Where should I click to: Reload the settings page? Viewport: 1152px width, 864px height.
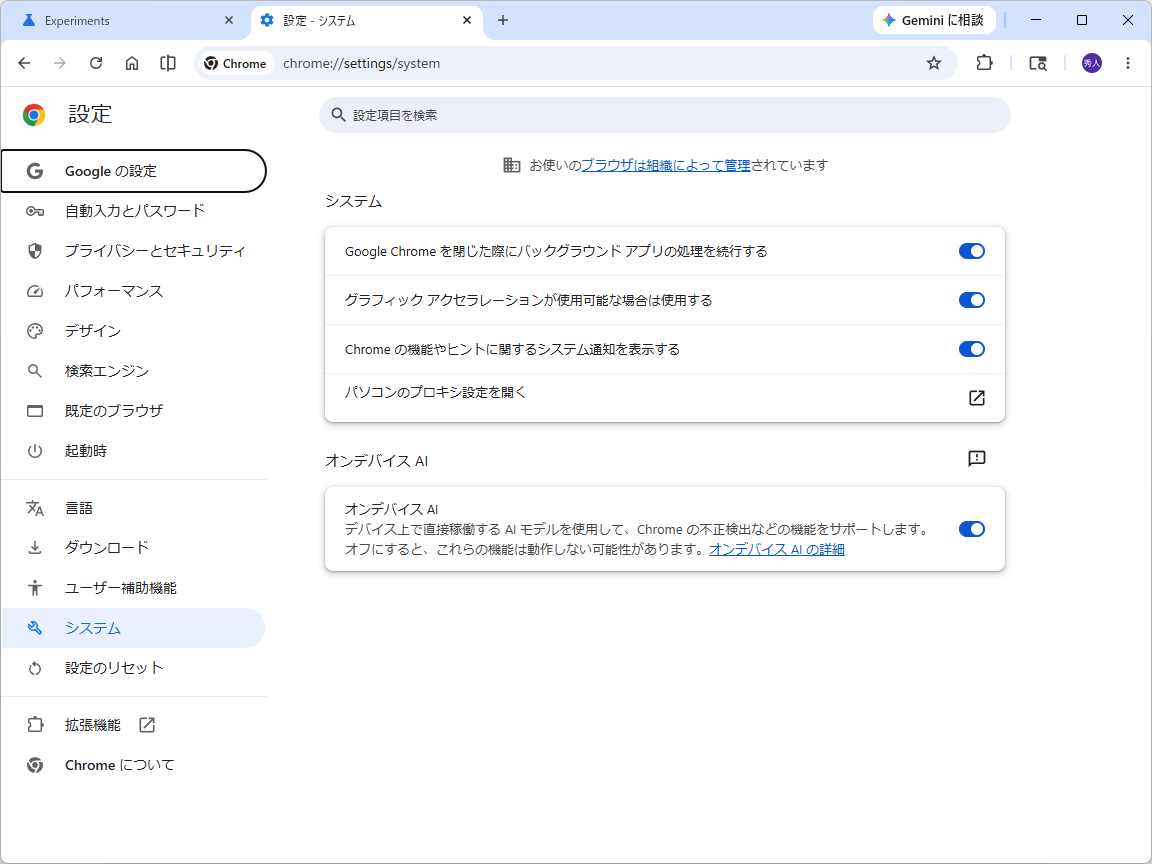click(x=96, y=63)
